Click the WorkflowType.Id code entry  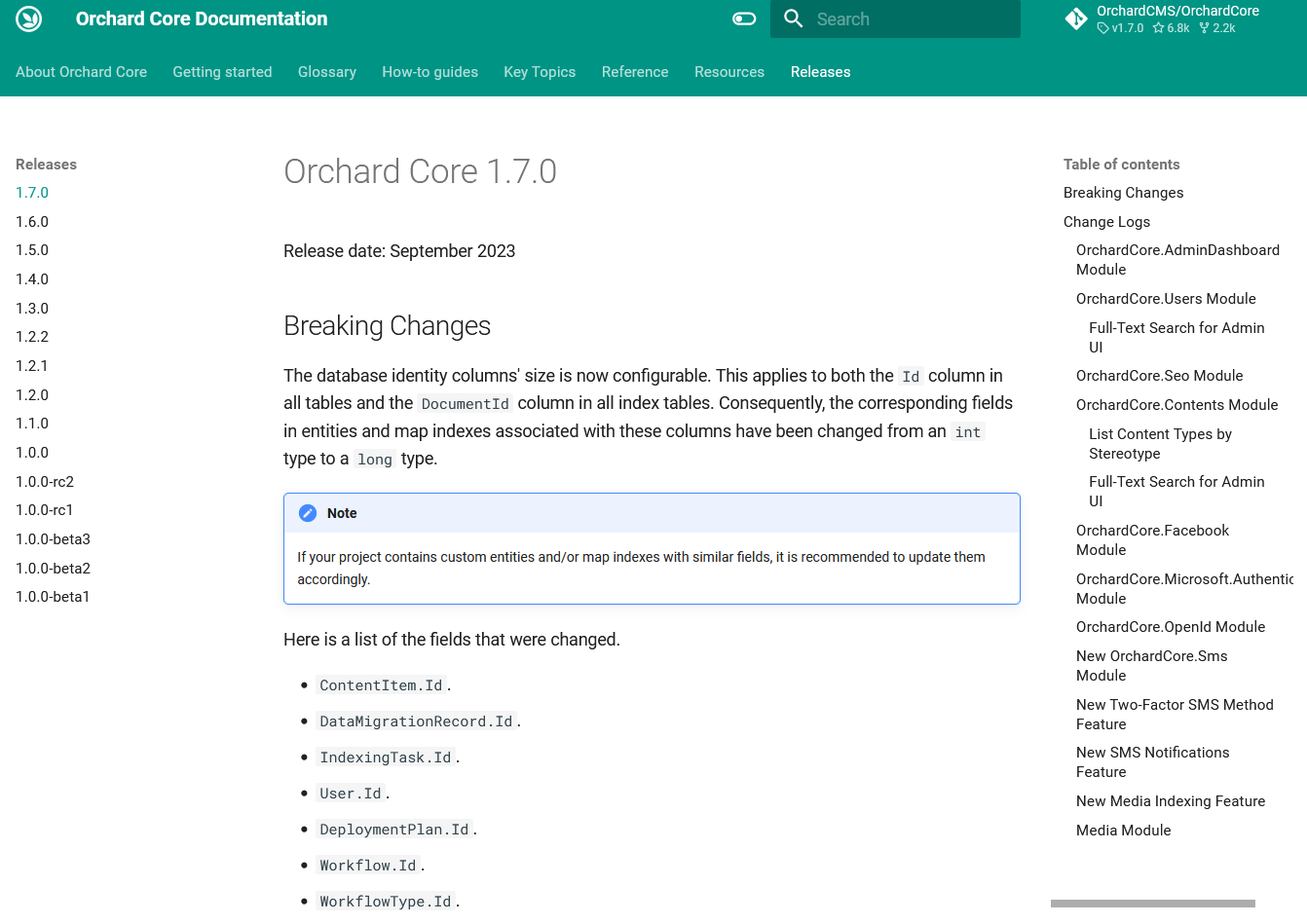click(386, 902)
